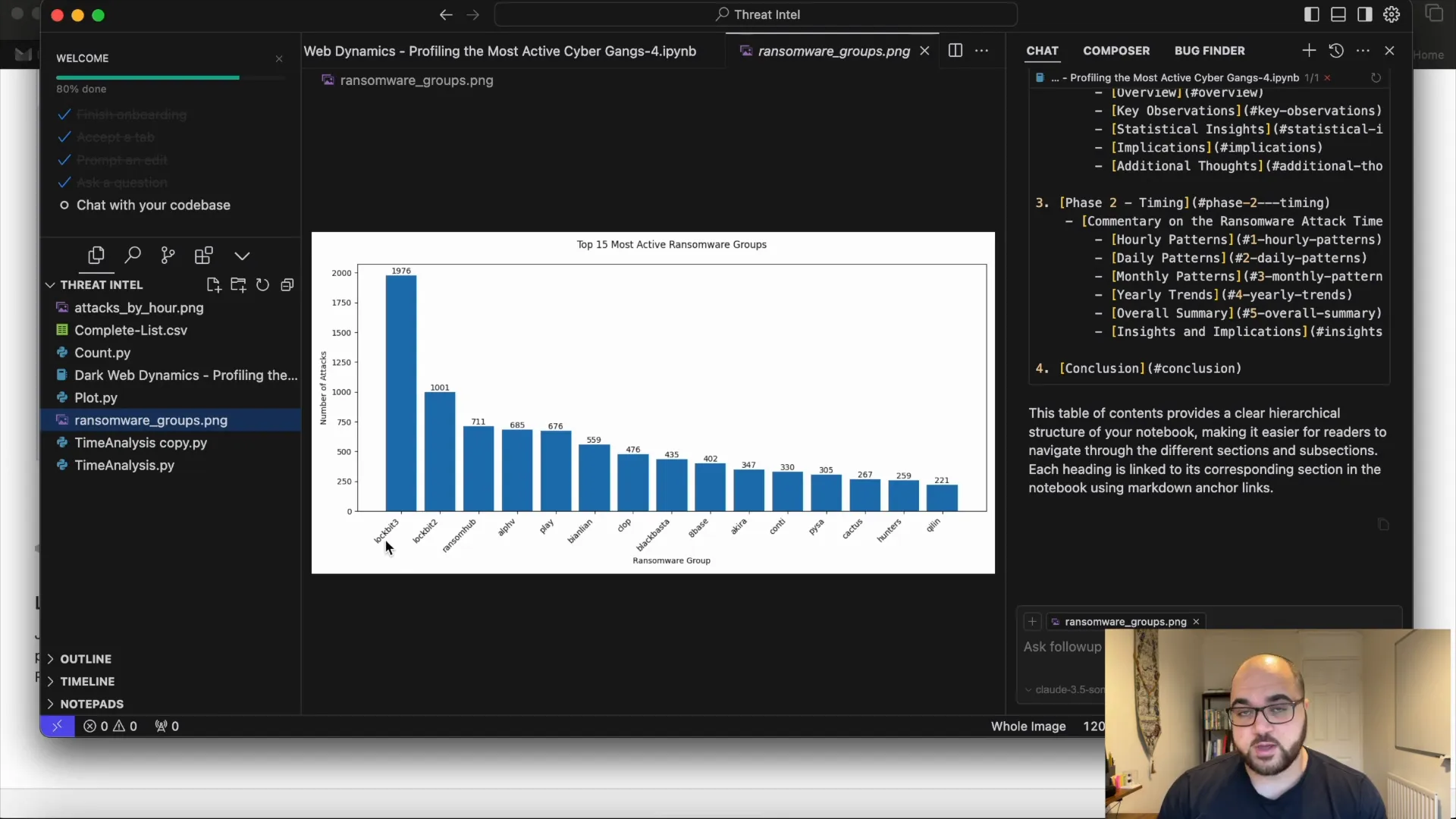Click New Folder icon in explorer header
The height and width of the screenshot is (819, 1456).
pyautogui.click(x=238, y=285)
